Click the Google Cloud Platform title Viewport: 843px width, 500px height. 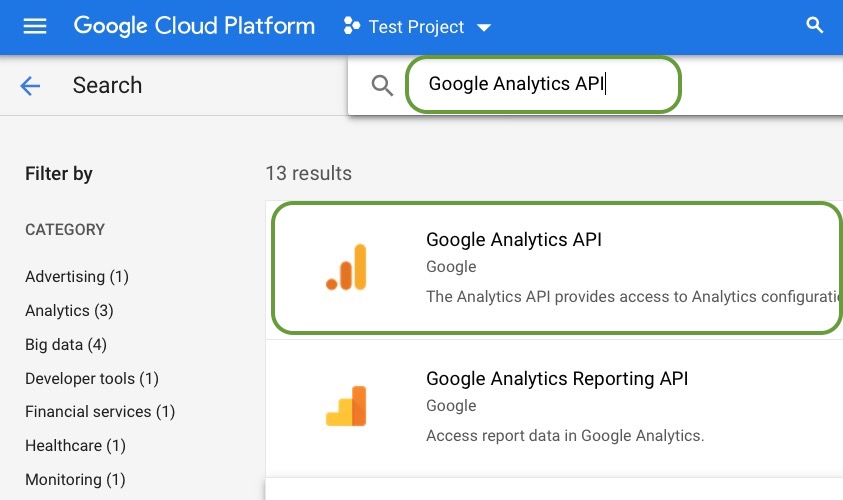194,27
